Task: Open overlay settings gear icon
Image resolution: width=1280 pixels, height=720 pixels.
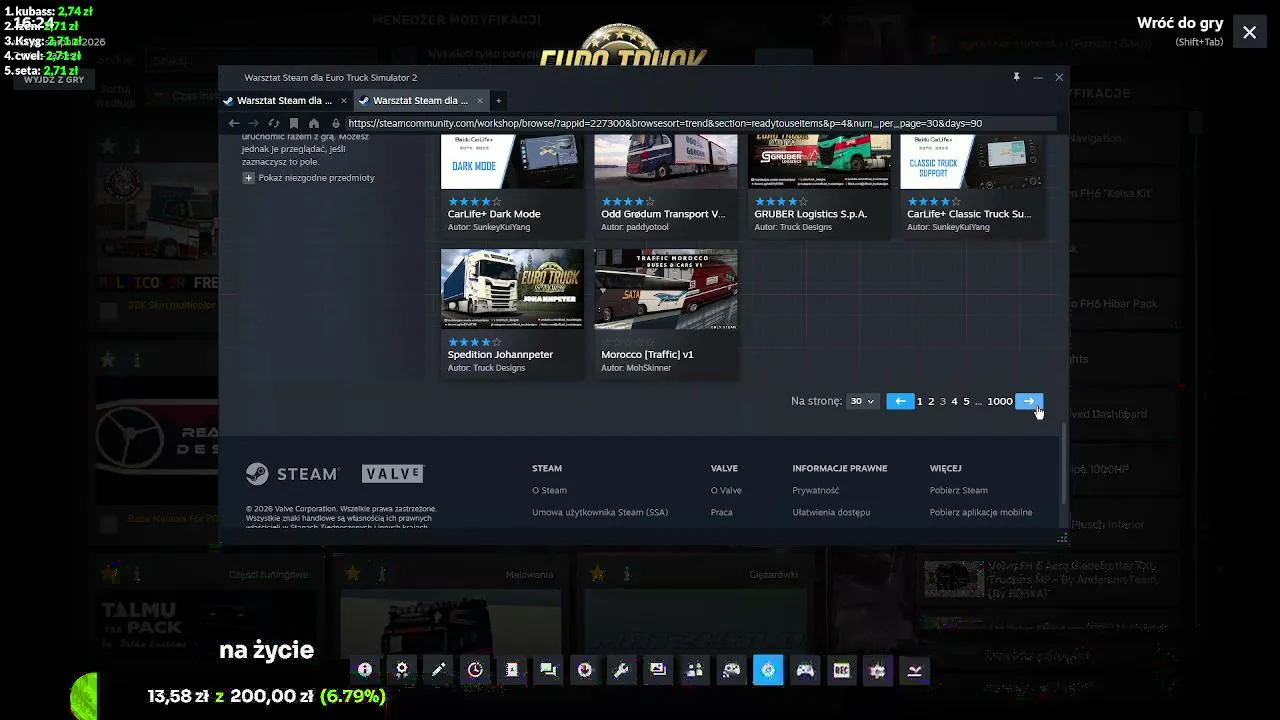Action: 402,670
